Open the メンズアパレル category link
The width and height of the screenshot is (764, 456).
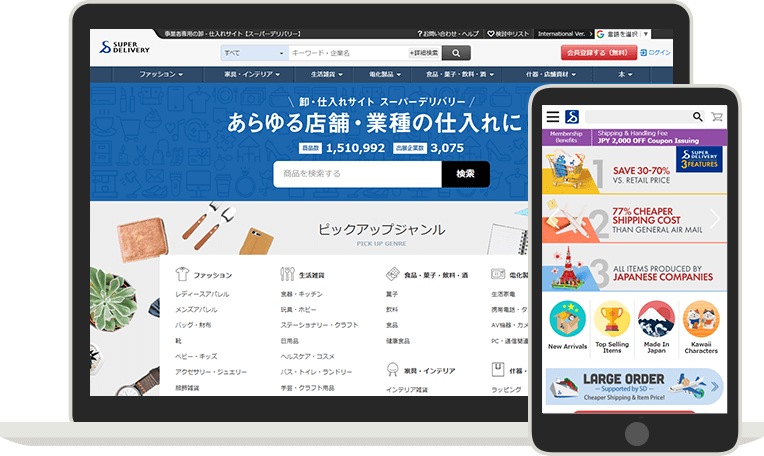tap(196, 310)
